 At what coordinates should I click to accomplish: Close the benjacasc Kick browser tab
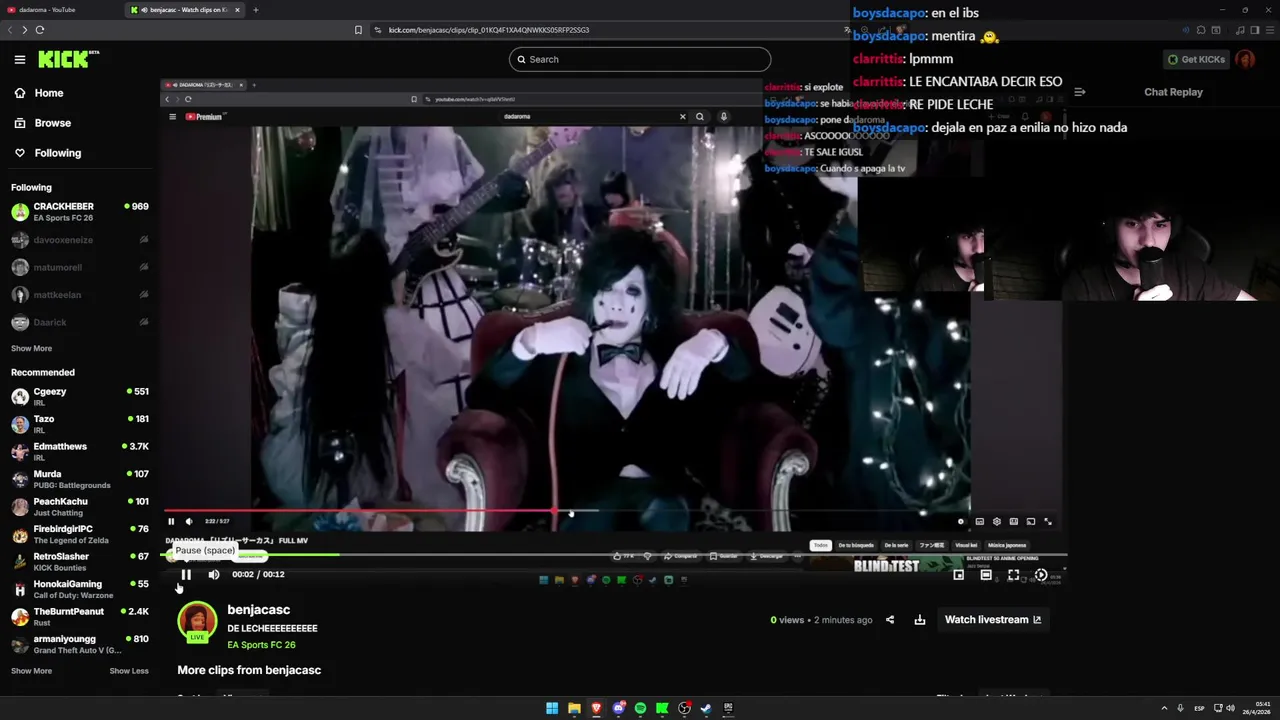point(237,10)
